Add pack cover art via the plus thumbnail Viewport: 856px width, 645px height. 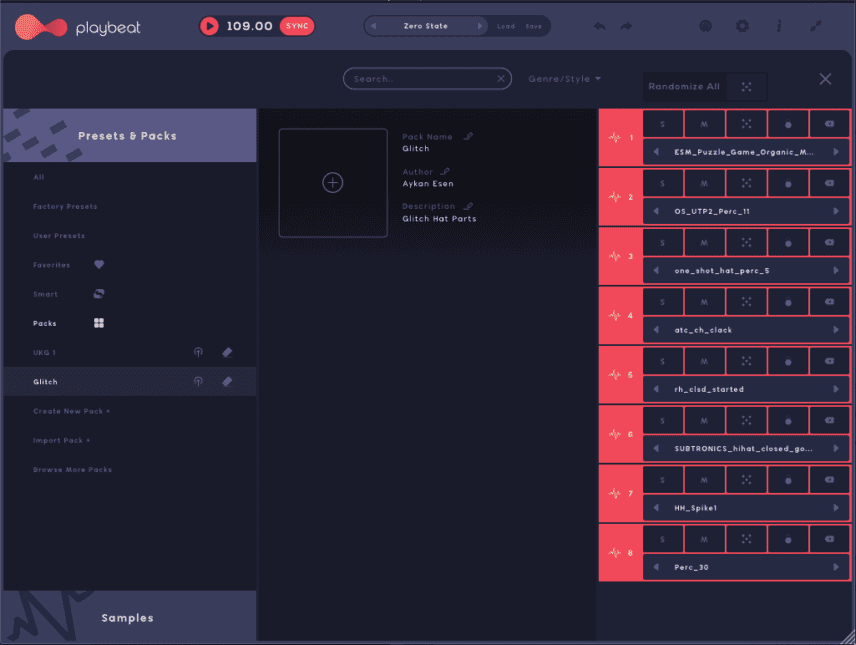pos(333,182)
